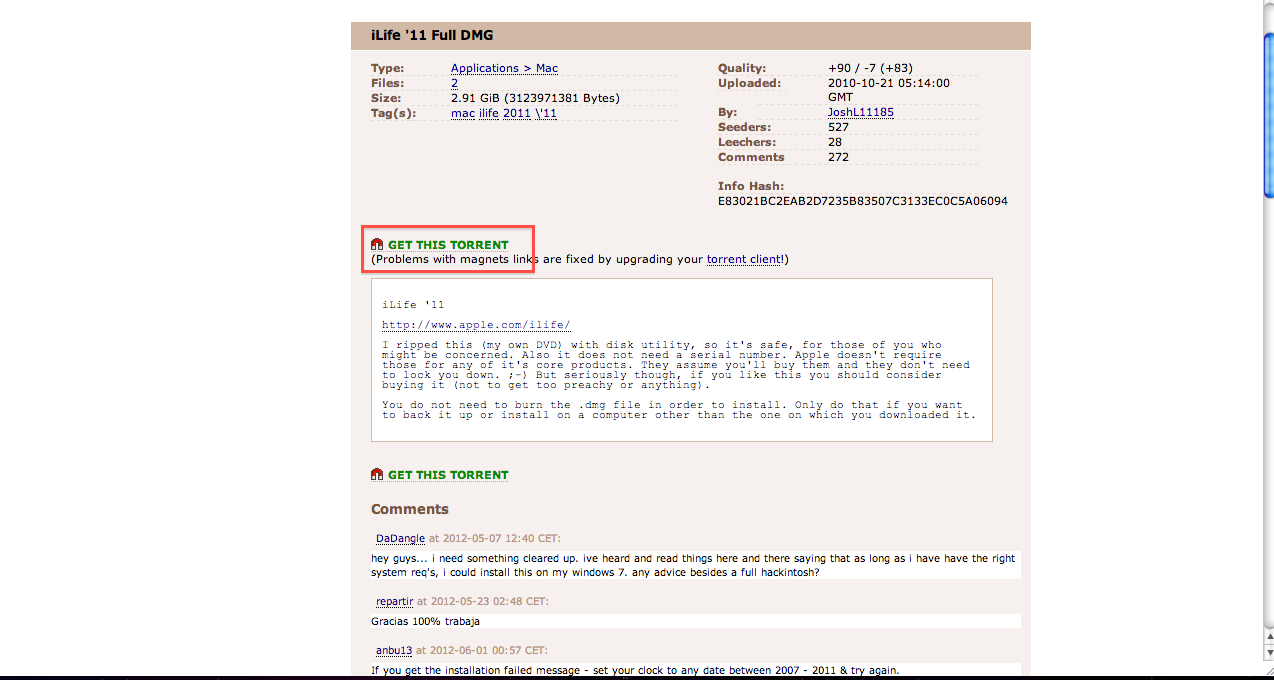This screenshot has width=1274, height=680.
Task: Click the uploaded date "2010-10-21 05:14:00"
Action: (889, 83)
